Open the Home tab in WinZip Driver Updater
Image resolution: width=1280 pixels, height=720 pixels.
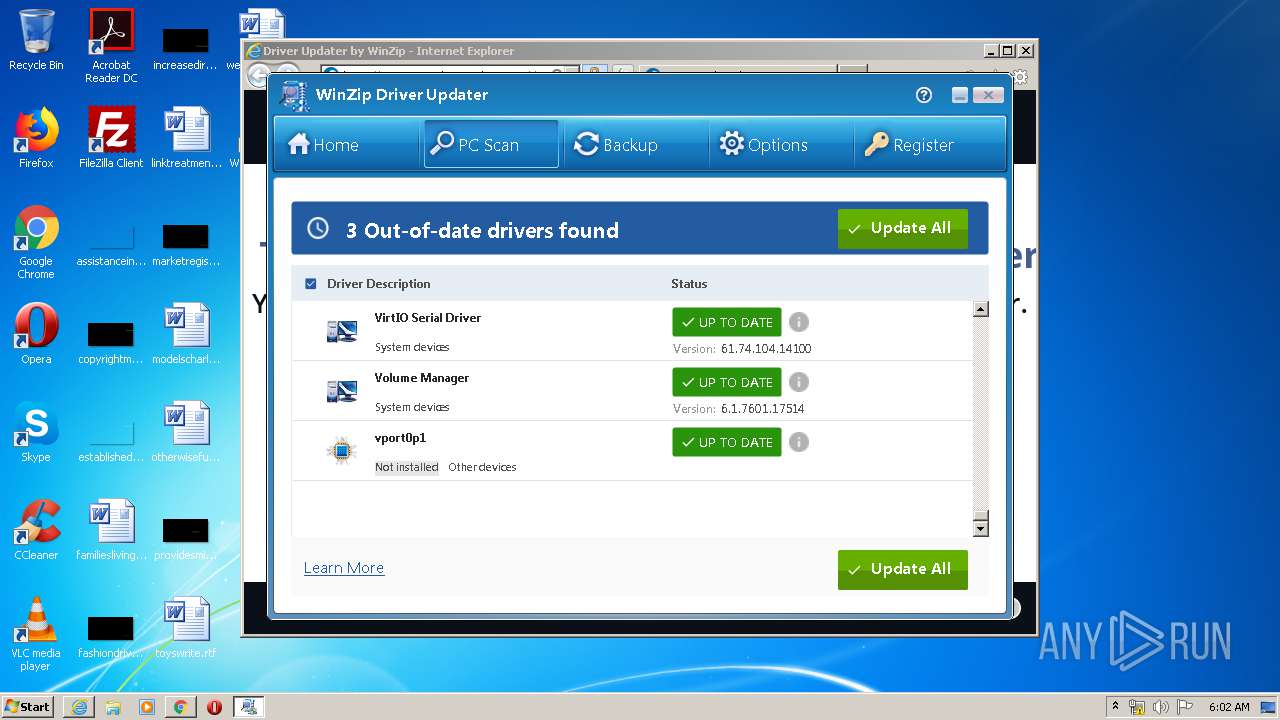click(347, 145)
